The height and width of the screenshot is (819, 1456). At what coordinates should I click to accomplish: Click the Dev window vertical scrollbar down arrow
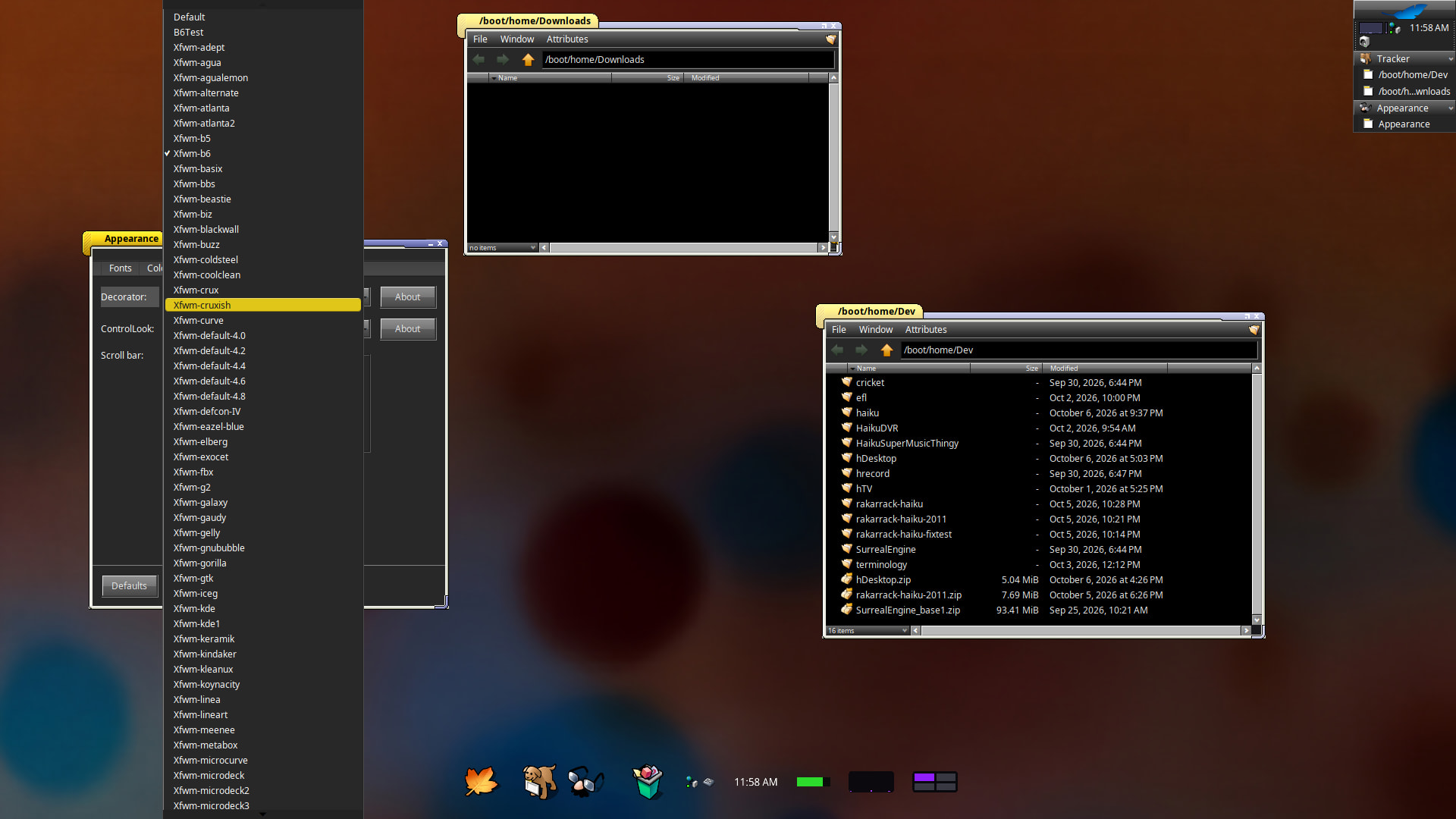pos(1257,620)
